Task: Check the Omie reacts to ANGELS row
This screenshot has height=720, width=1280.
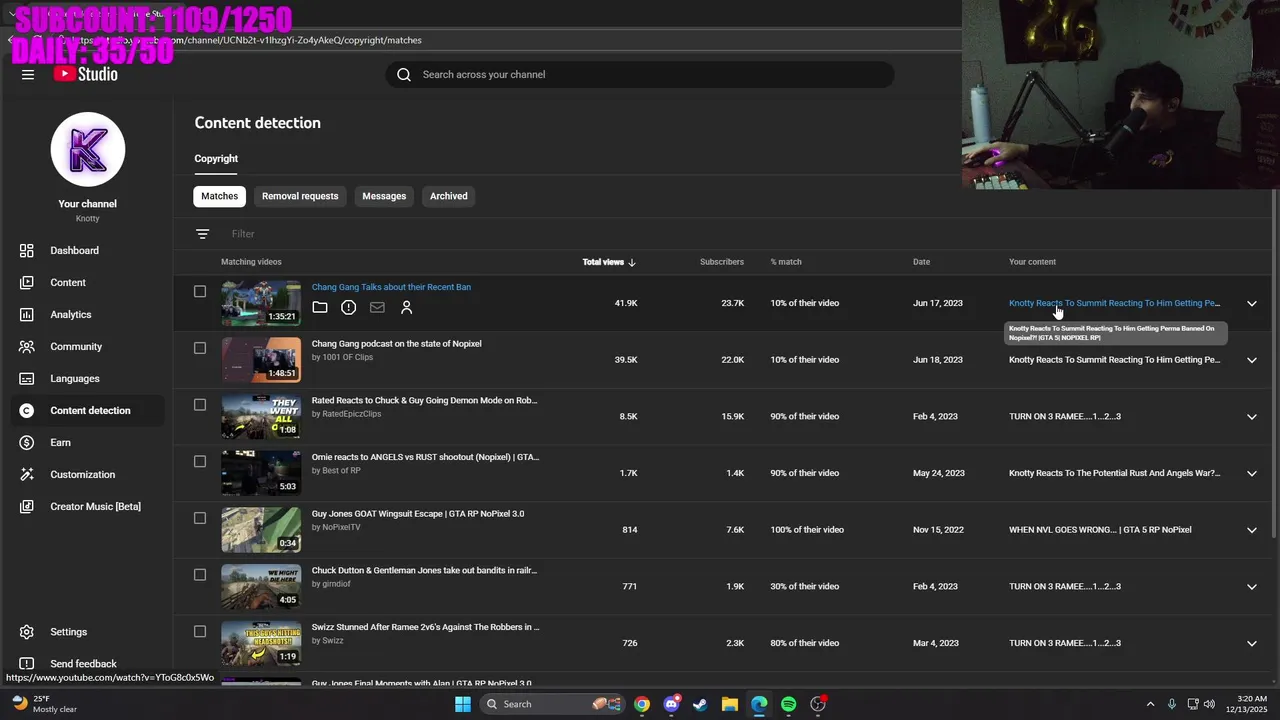Action: (x=200, y=461)
